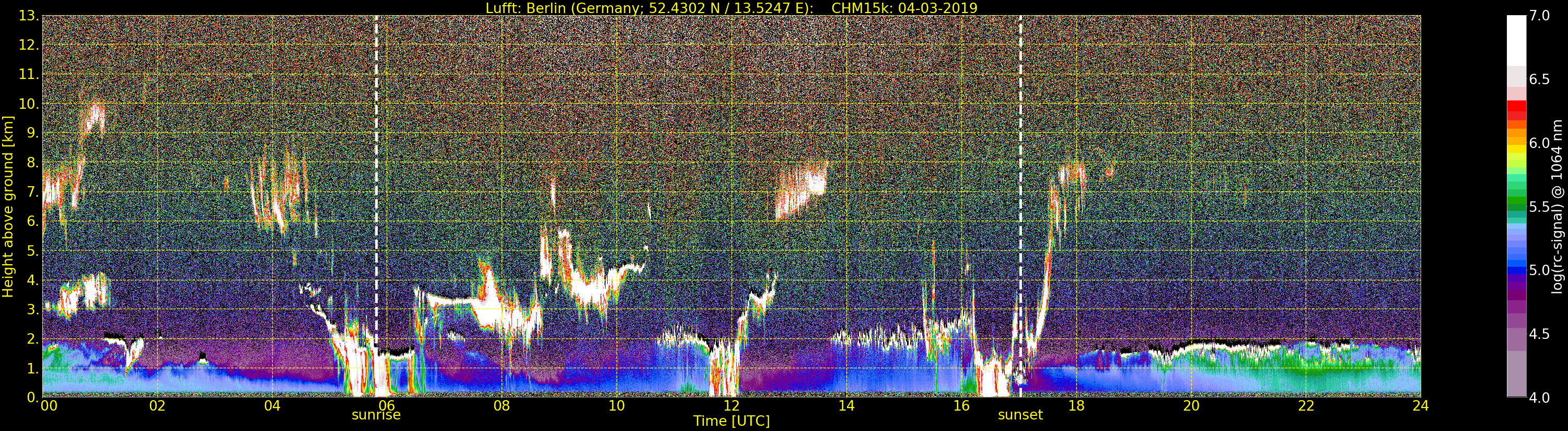Viewport: 1568px width, 431px height.
Task: Click the x-axis tick label '24'
Action: pos(1421,406)
